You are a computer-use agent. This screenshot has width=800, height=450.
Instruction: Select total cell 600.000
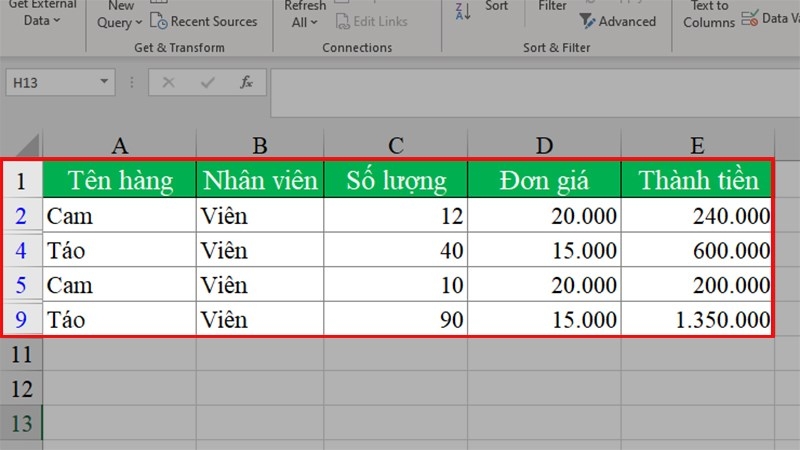[x=696, y=250]
